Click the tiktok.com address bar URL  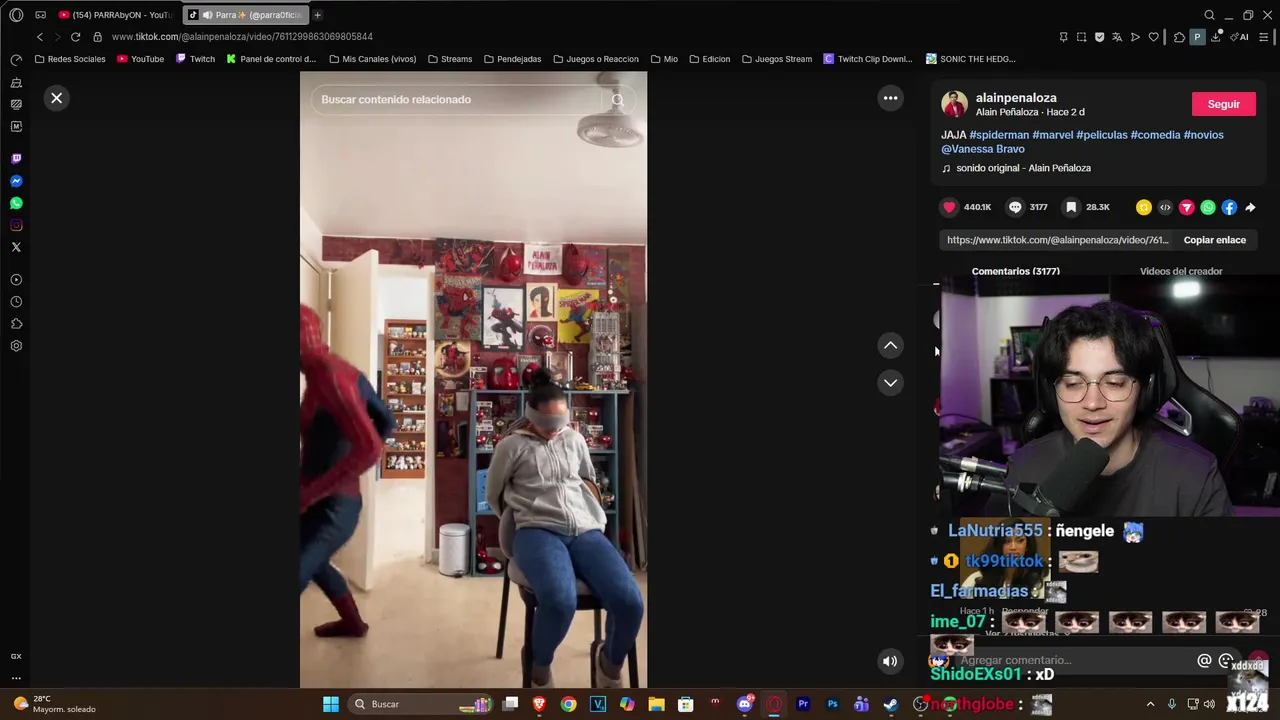242,37
